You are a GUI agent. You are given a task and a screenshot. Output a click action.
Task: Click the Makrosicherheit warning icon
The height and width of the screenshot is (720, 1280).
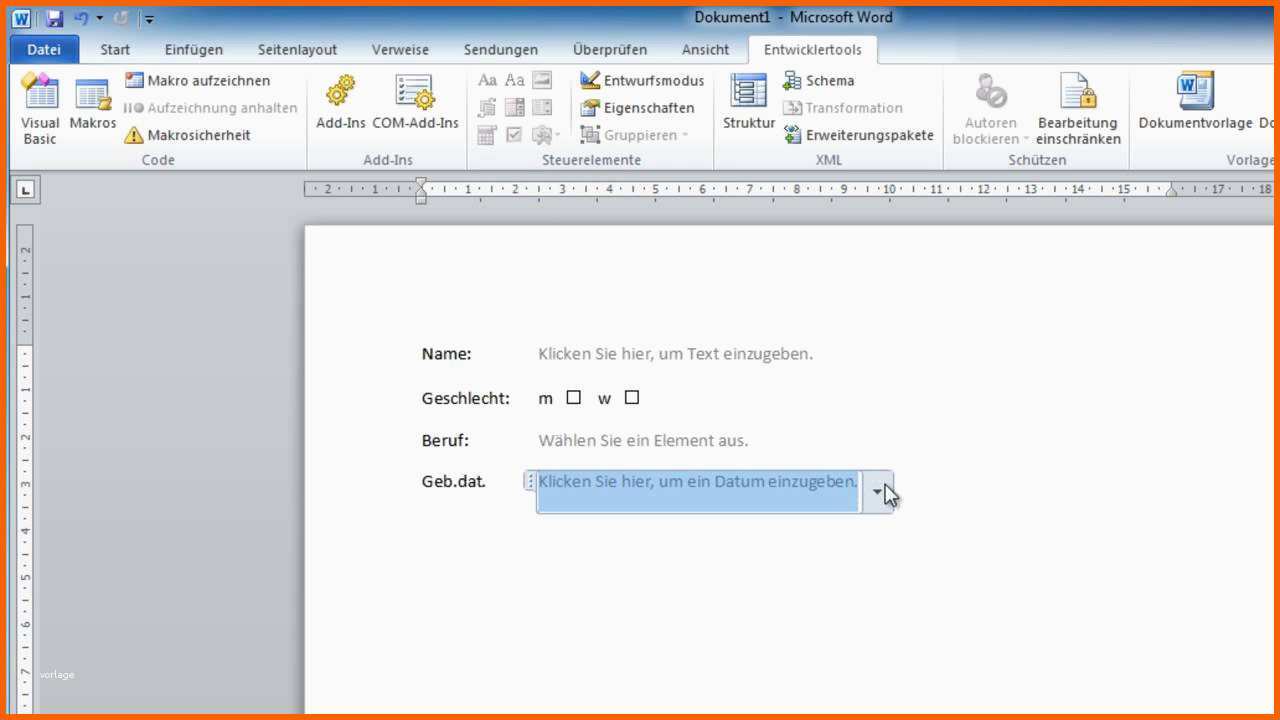coord(134,135)
